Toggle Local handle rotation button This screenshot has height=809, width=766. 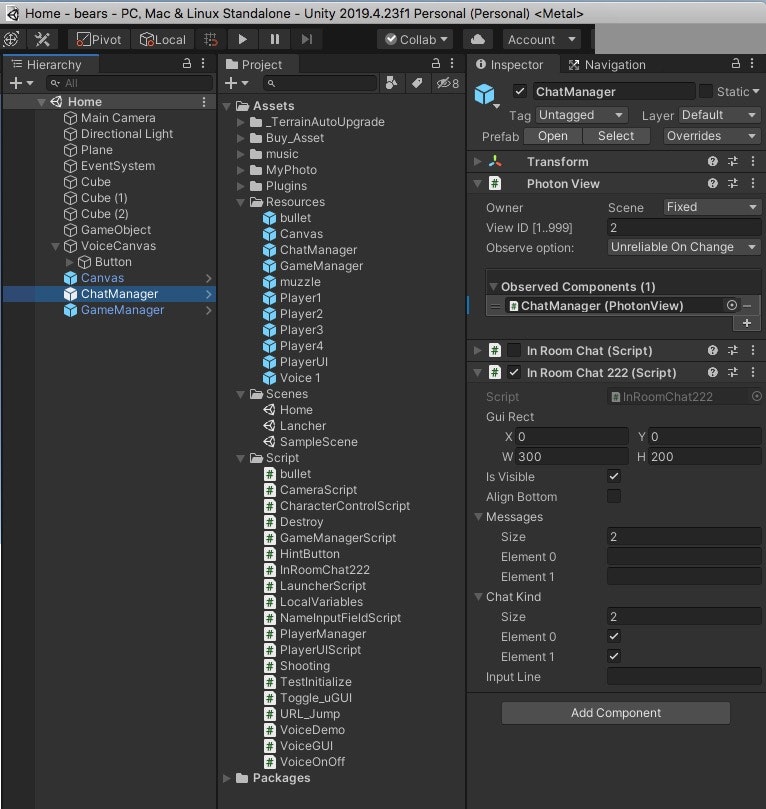162,39
